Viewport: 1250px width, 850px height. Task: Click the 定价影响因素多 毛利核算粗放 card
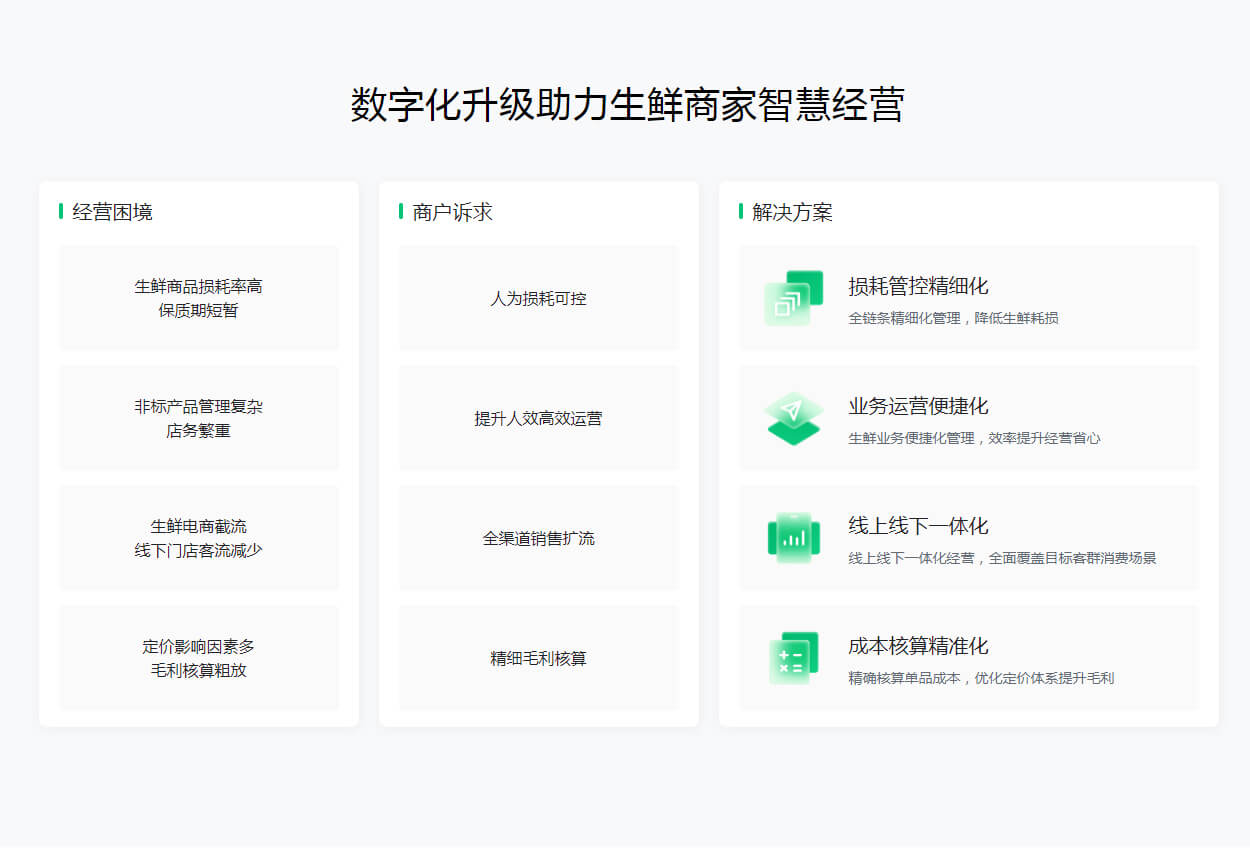(199, 658)
